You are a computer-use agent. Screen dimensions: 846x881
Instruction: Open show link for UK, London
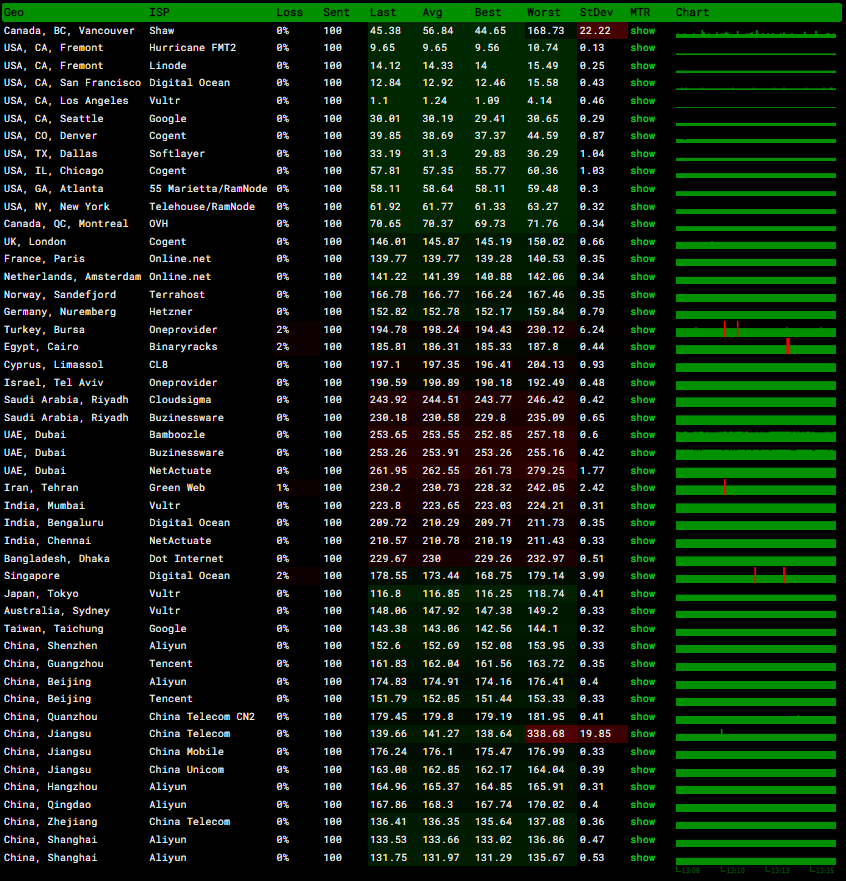(x=642, y=242)
